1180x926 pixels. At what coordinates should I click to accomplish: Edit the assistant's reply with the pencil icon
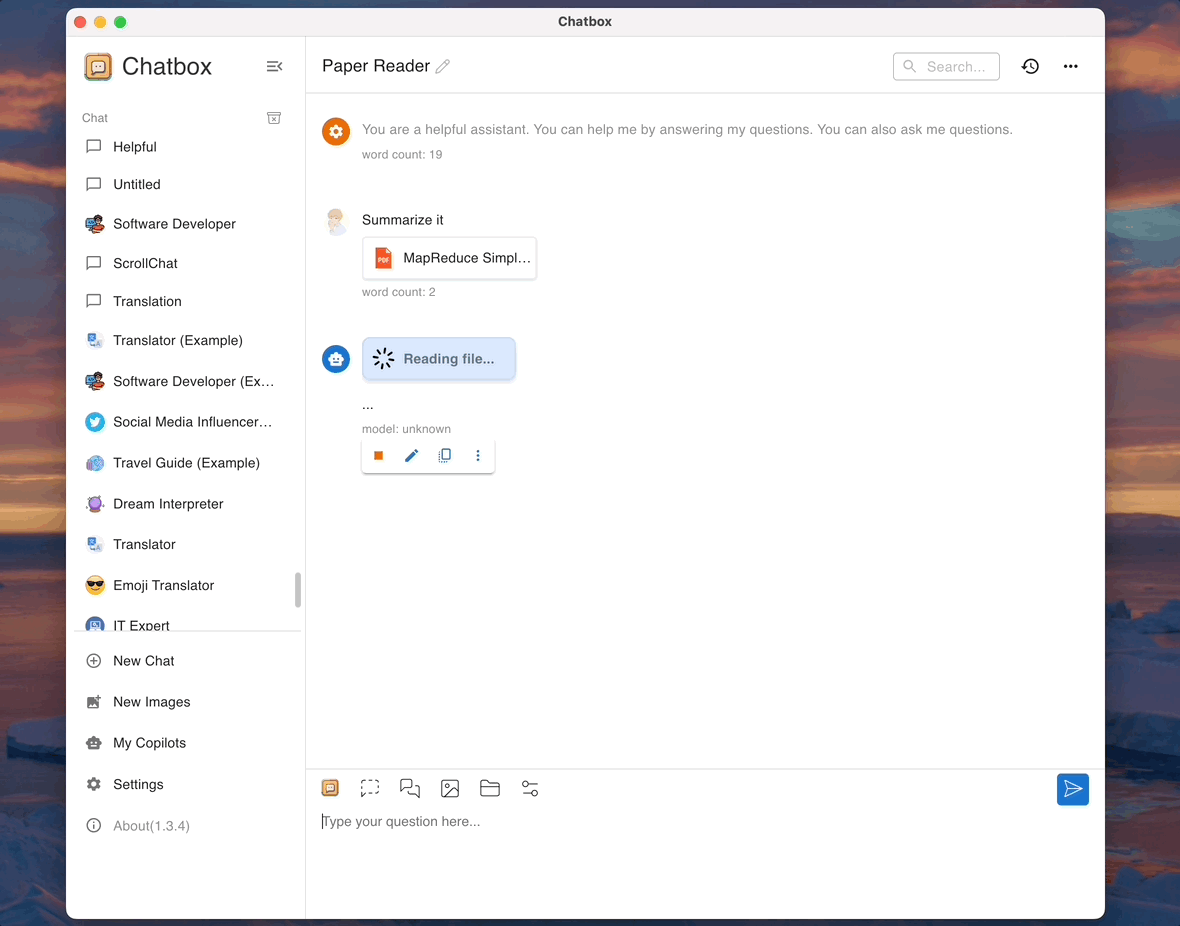411,455
